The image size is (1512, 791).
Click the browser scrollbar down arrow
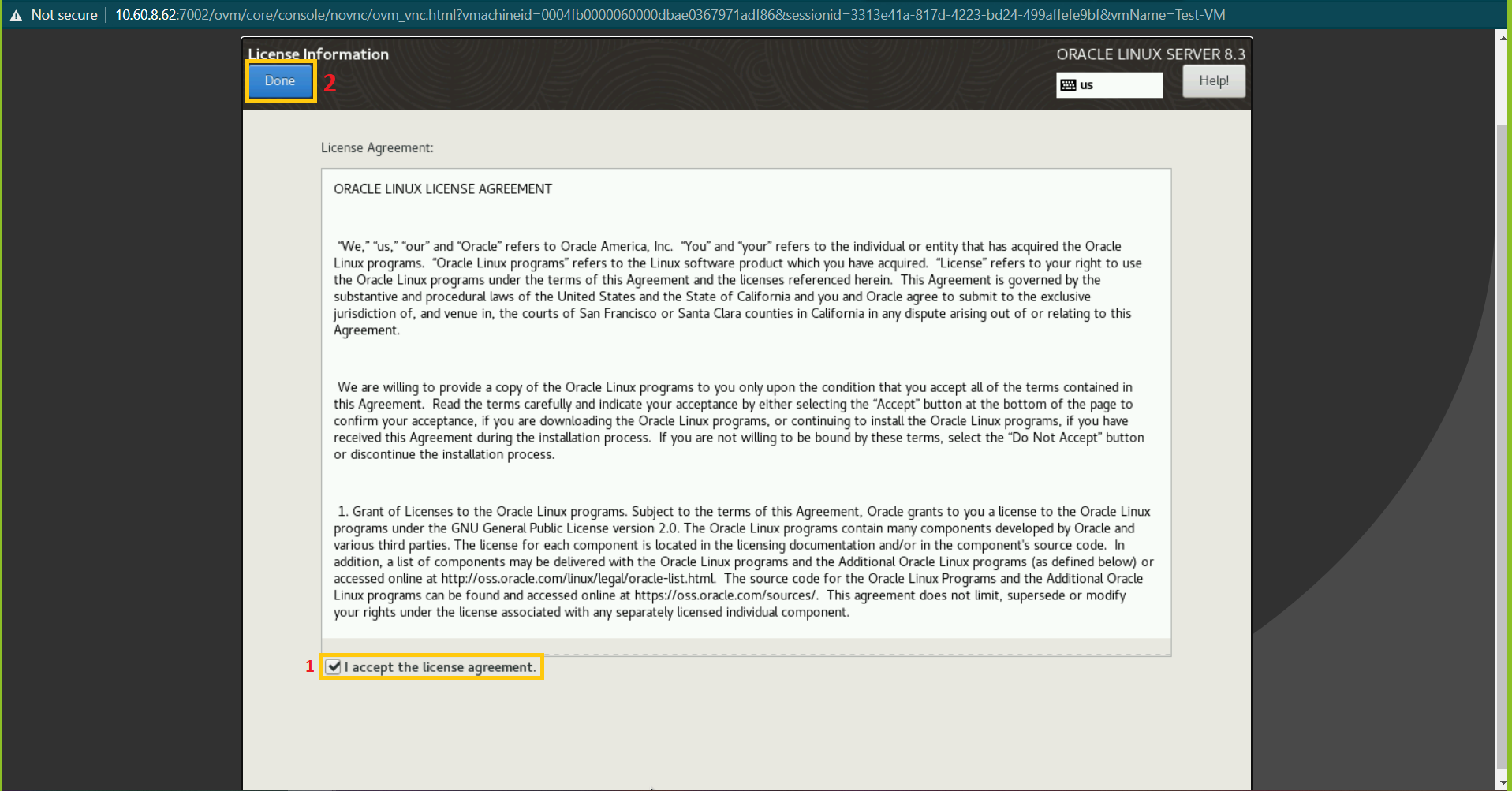(1503, 782)
